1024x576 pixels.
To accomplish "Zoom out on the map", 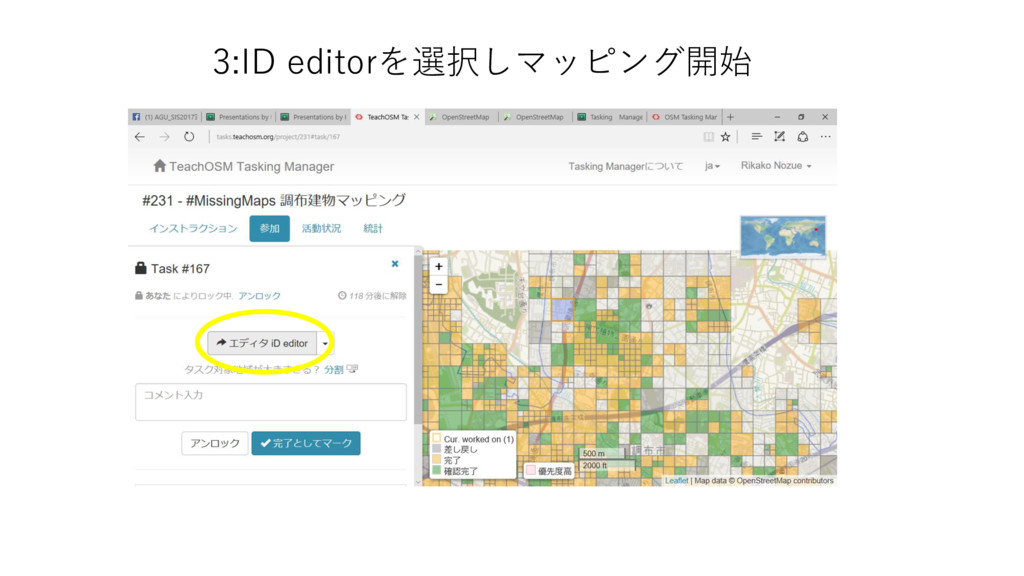I will pyautogui.click(x=438, y=285).
